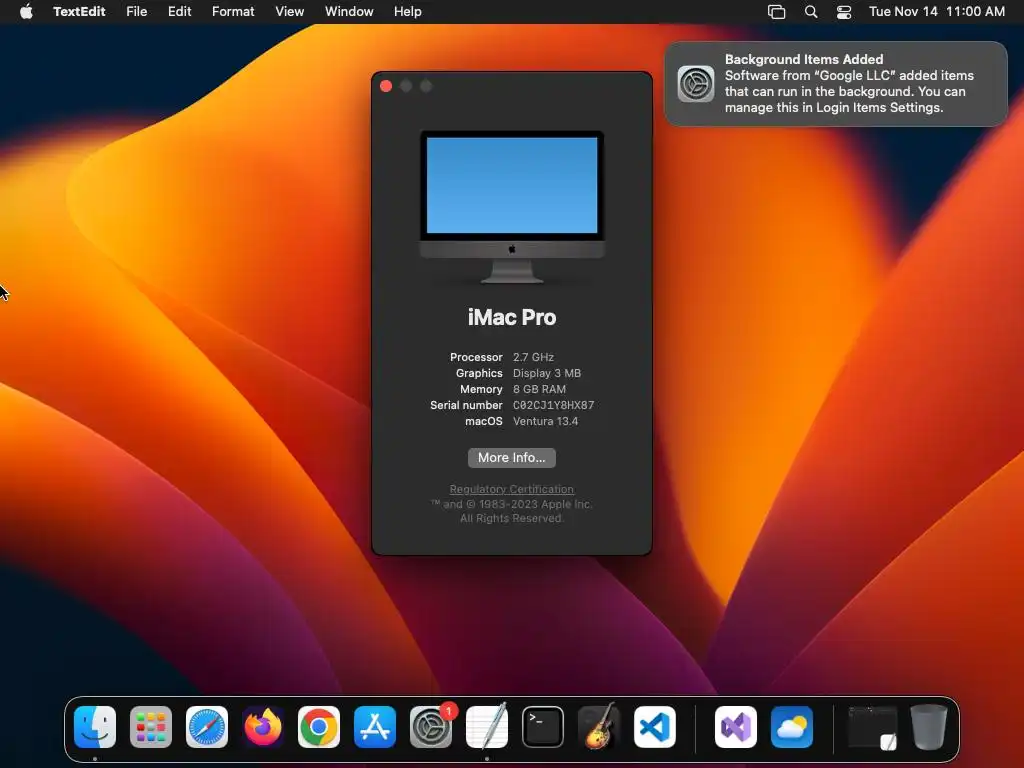
Task: Open the recent document stack in dock
Action: coord(872,726)
